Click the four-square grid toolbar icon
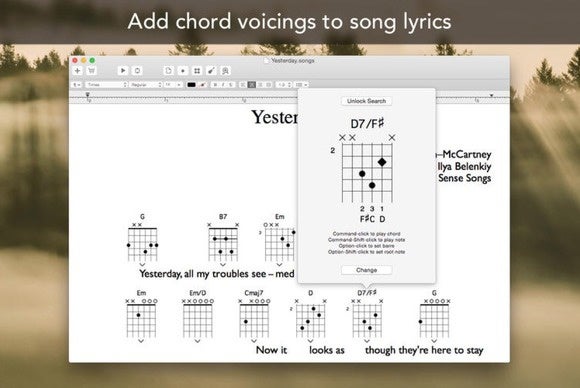Viewport: 580px width, 388px height. pyautogui.click(x=197, y=71)
